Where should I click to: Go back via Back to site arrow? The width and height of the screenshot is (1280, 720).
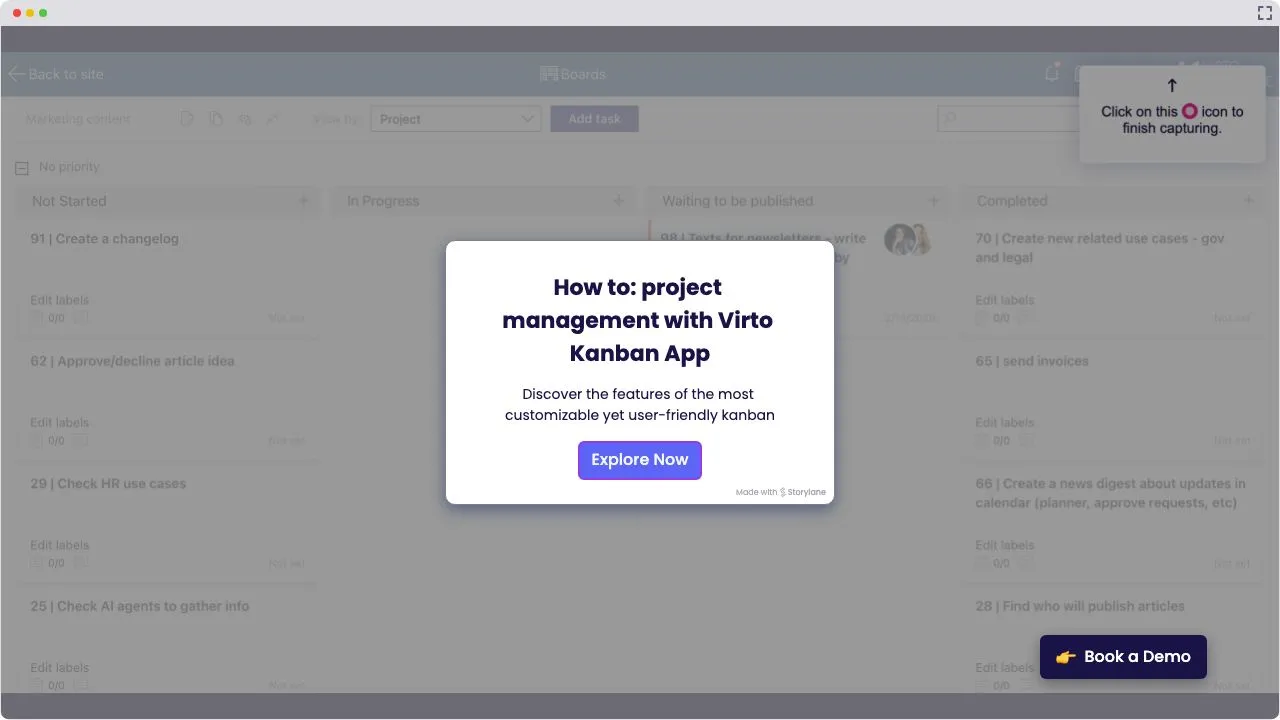pyautogui.click(x=16, y=74)
